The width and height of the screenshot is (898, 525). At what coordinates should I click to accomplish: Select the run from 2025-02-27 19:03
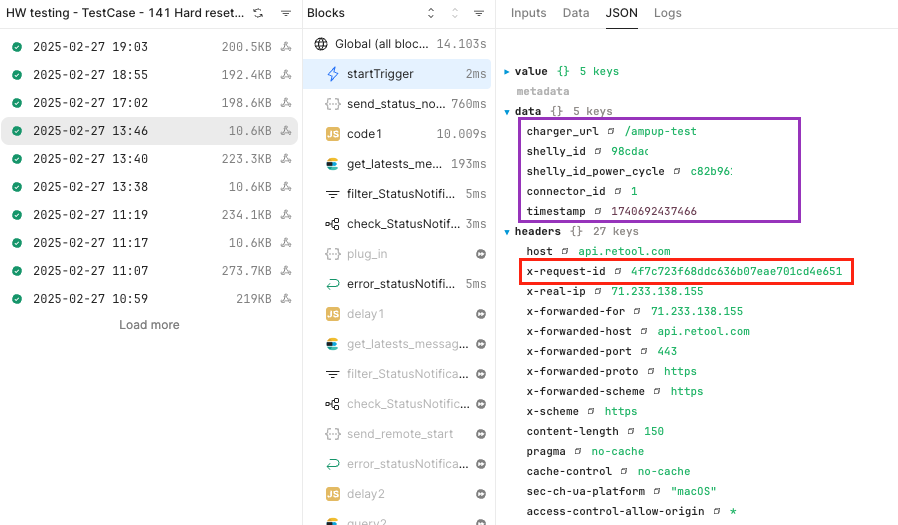pos(149,46)
